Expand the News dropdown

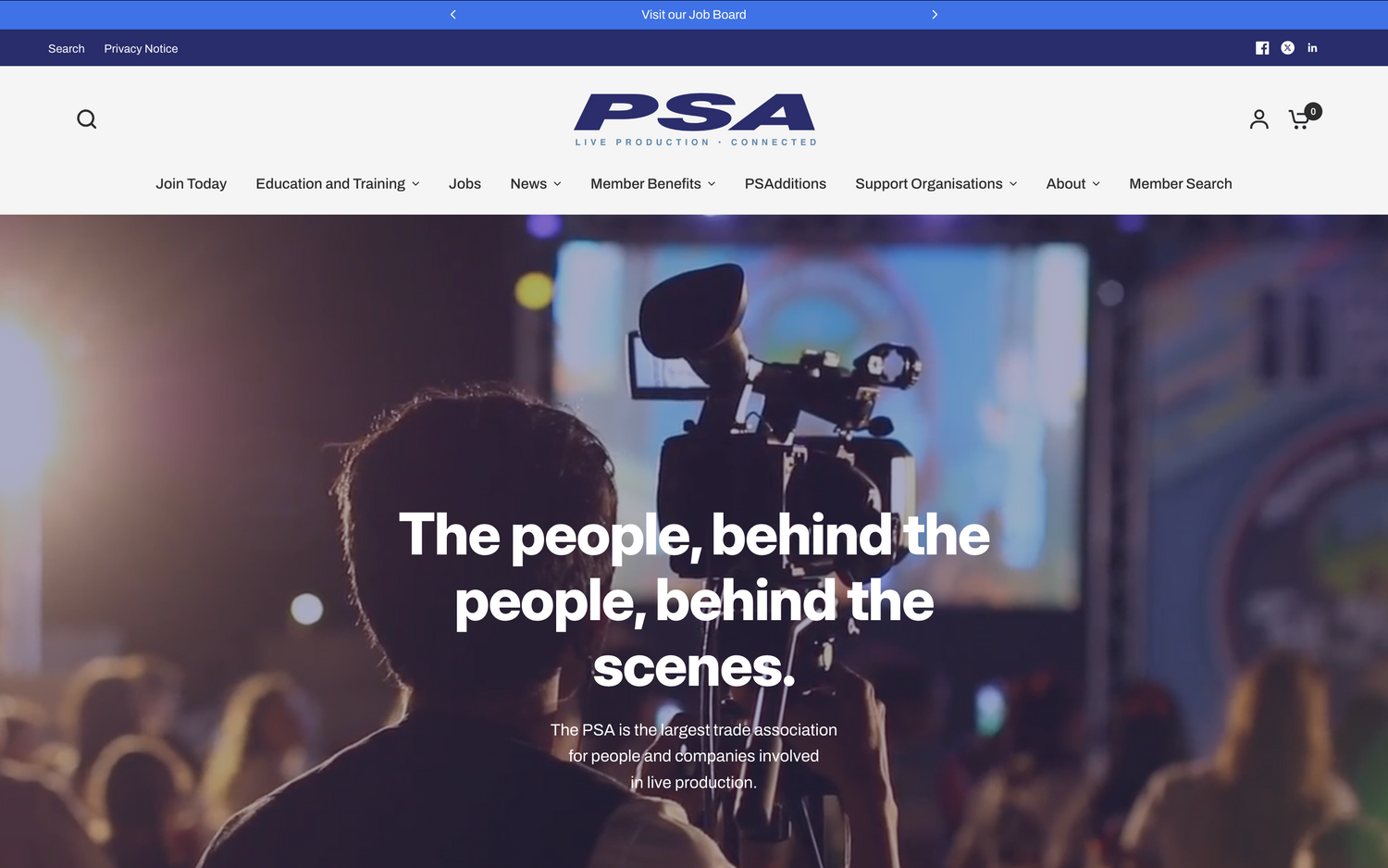point(536,184)
